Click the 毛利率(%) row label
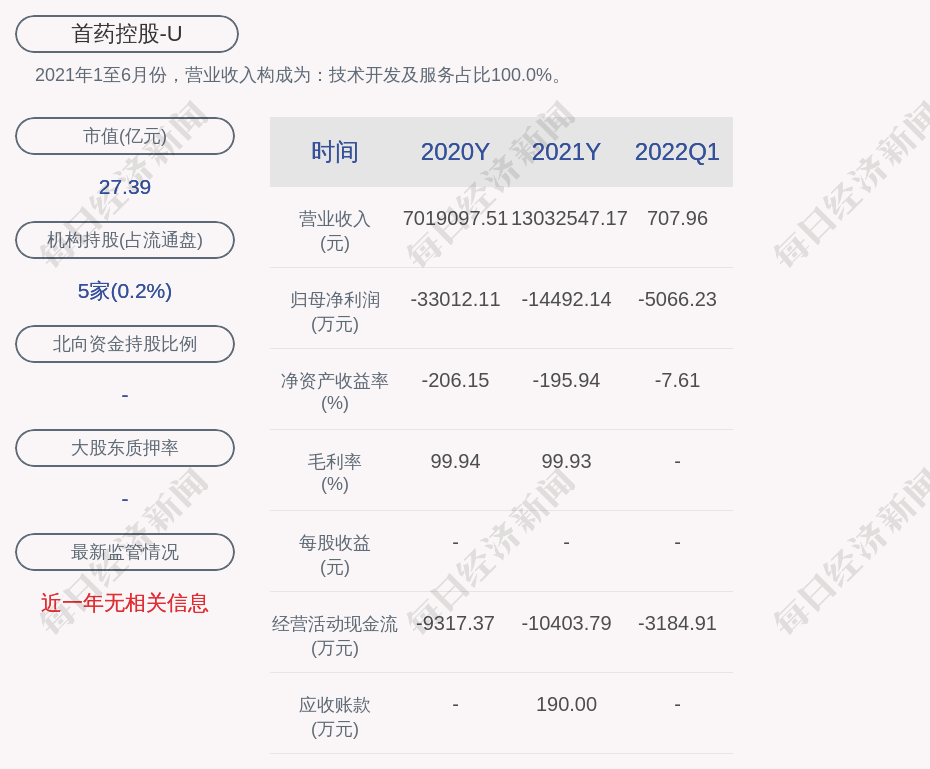The width and height of the screenshot is (930, 769). tap(335, 473)
